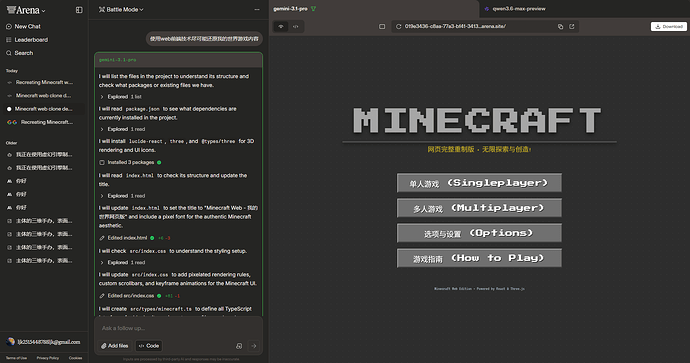The height and width of the screenshot is (363, 690).
Task: Select the gemini-3.1-pro preview tab
Action: click(x=290, y=9)
